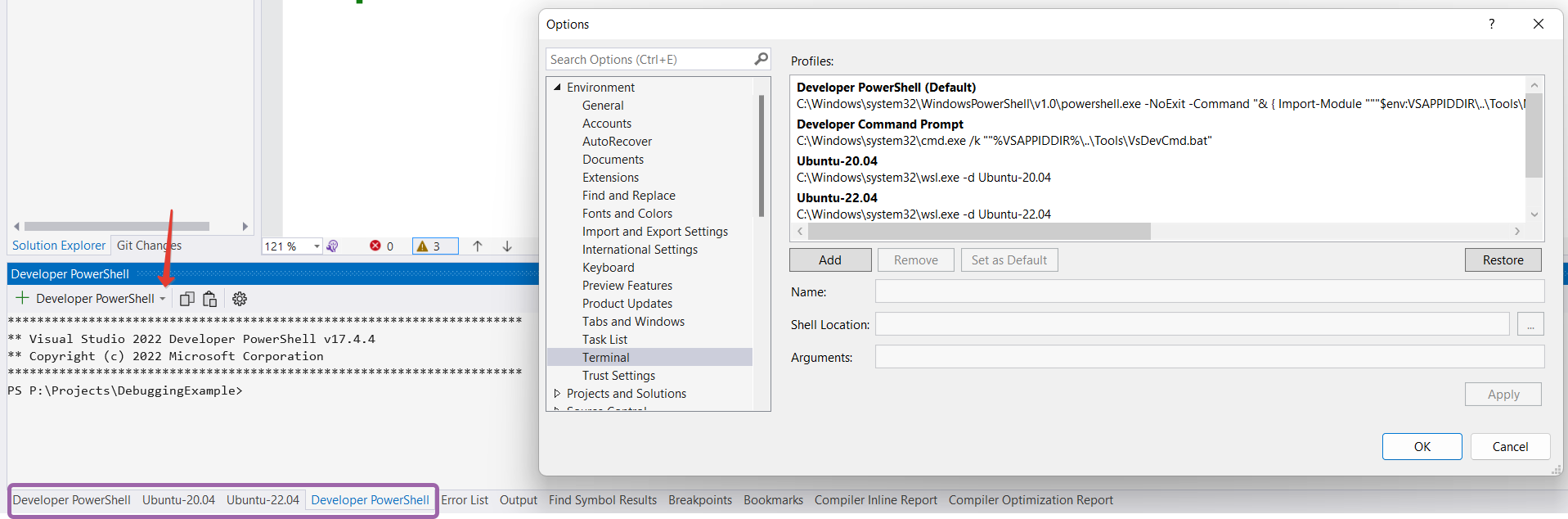Select Task List option

(x=604, y=339)
